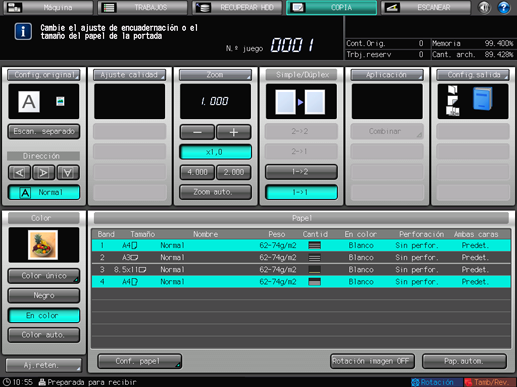Click the speaker volume icon
517x387 pixels.
click(484, 7)
